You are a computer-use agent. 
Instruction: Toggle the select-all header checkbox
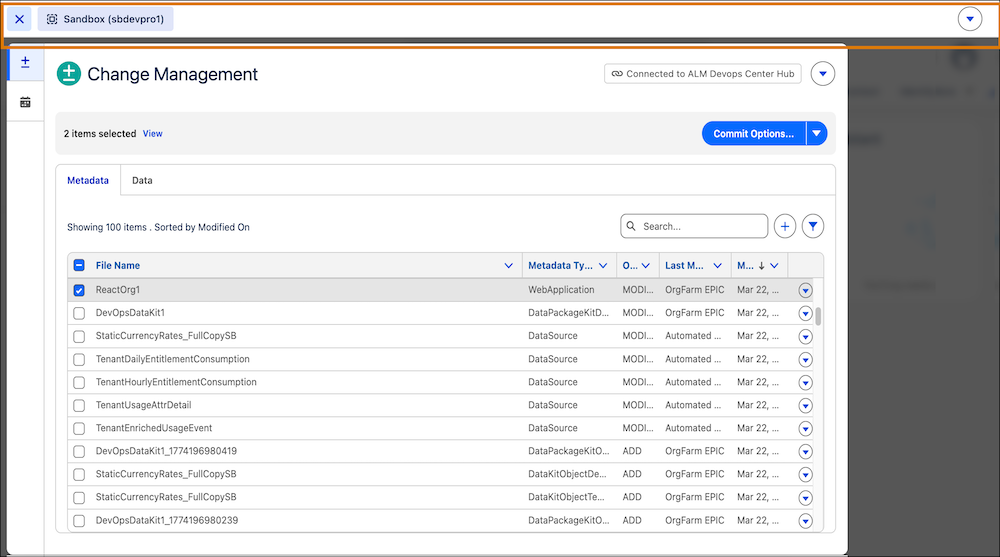click(79, 265)
